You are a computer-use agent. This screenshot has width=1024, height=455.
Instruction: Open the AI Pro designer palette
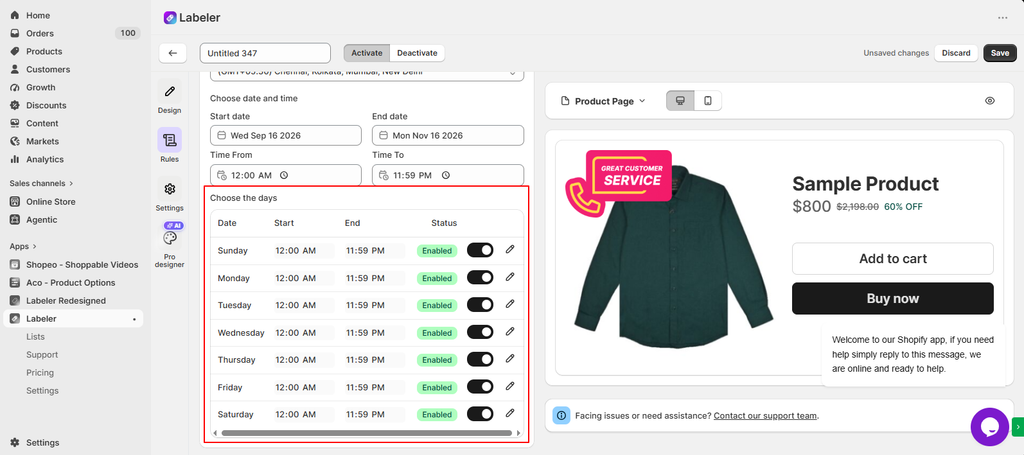(169, 238)
